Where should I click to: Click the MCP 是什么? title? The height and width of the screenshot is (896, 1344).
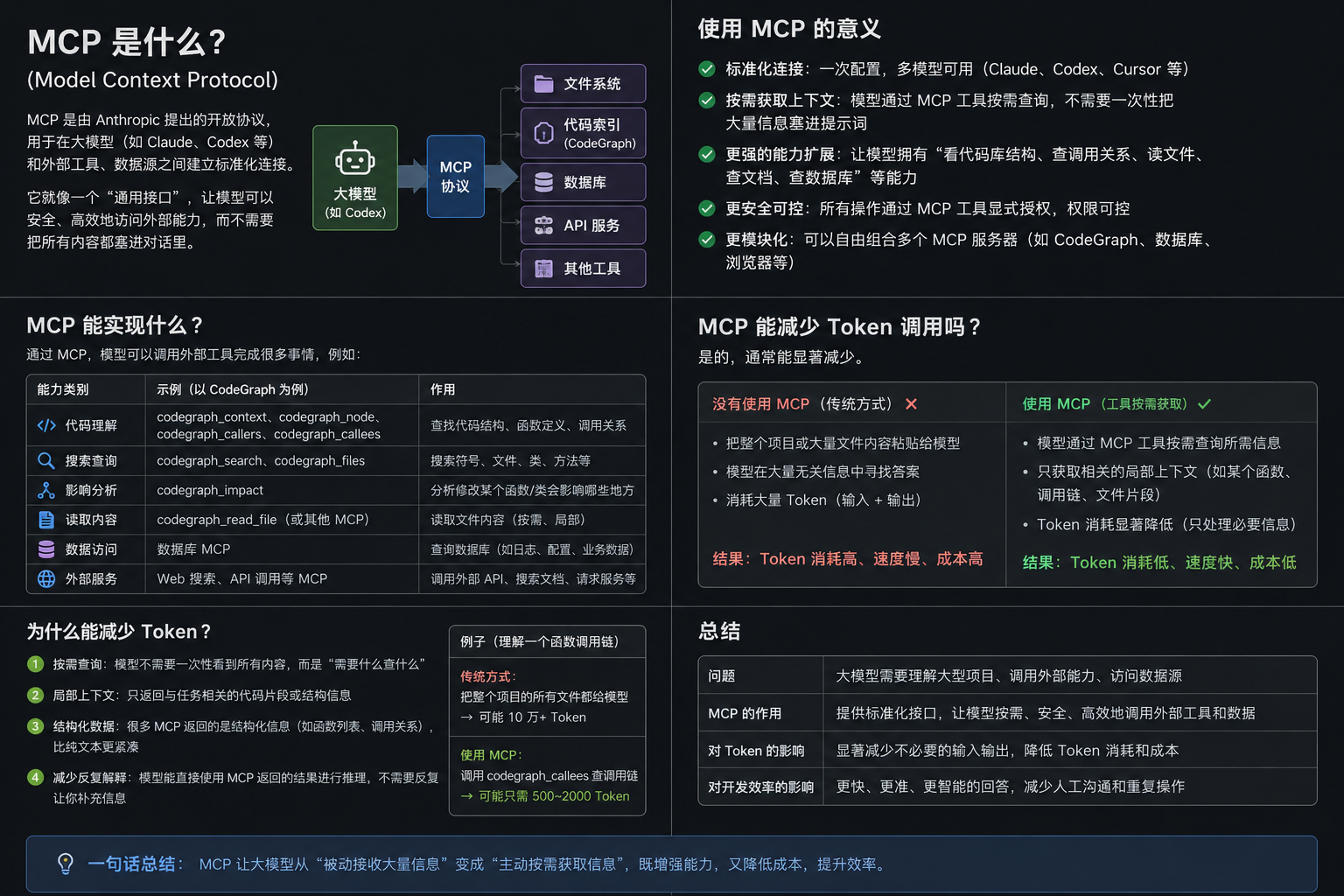pos(127,42)
